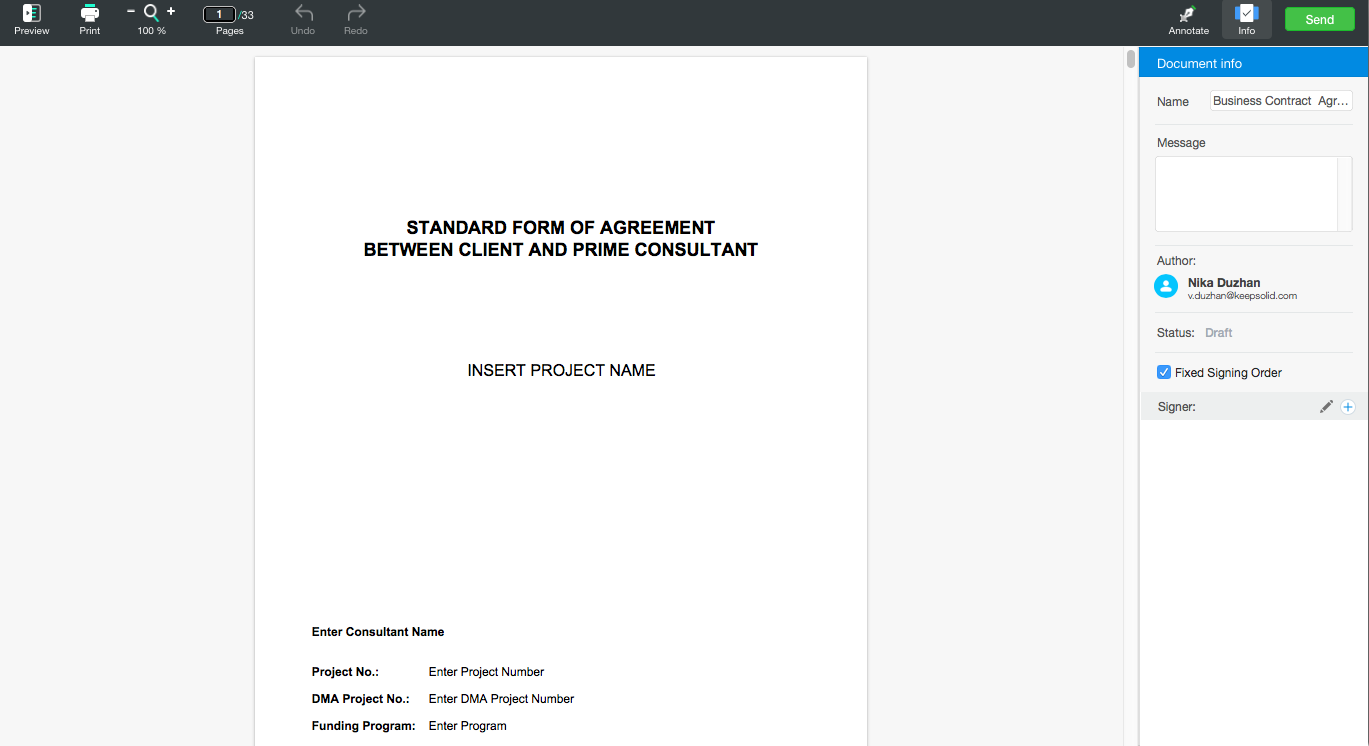Click into the Message text box
Viewport: 1369px width, 746px height.
coord(1246,194)
